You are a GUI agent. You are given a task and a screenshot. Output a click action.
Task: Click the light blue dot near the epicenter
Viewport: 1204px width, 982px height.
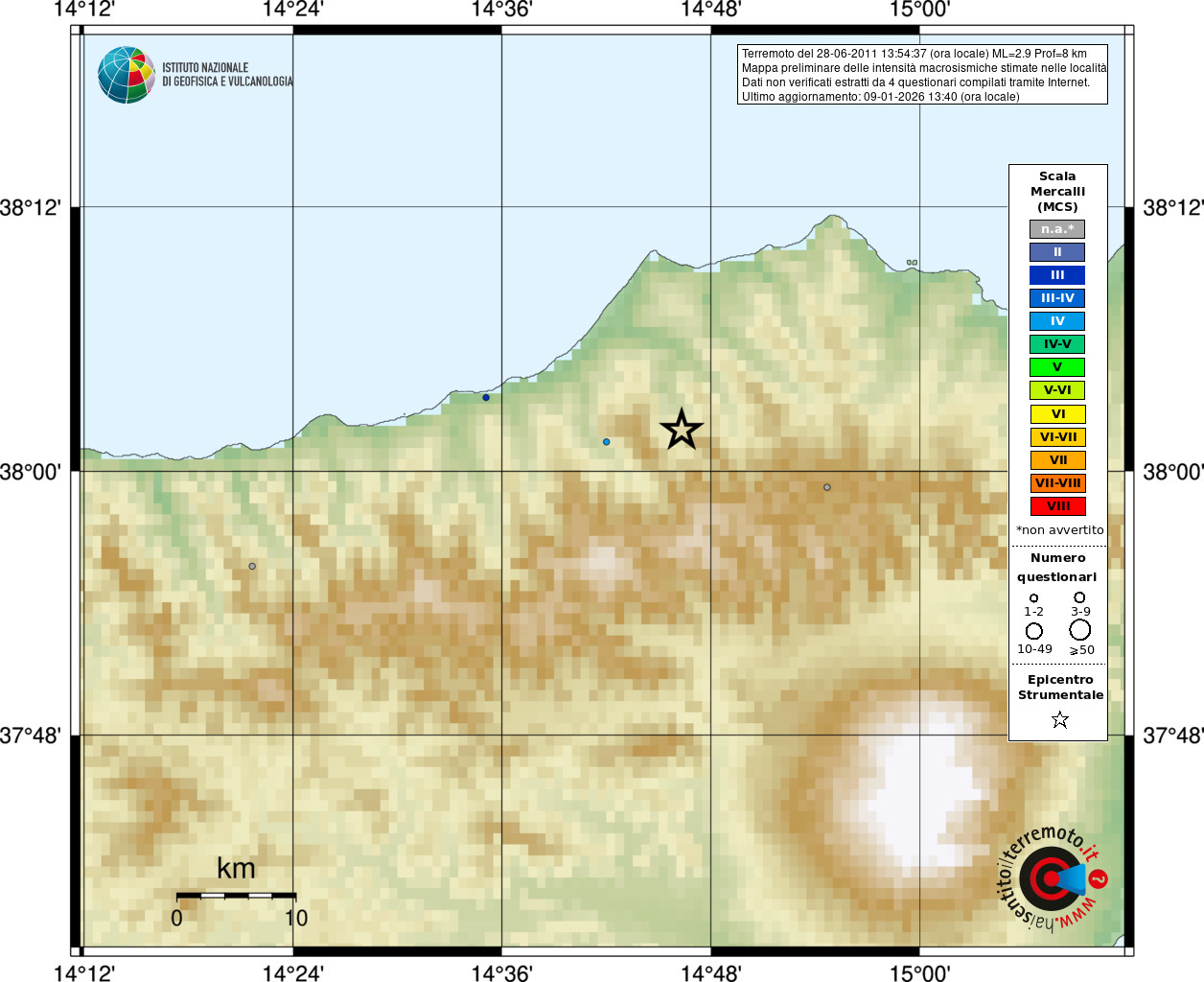coord(607,442)
